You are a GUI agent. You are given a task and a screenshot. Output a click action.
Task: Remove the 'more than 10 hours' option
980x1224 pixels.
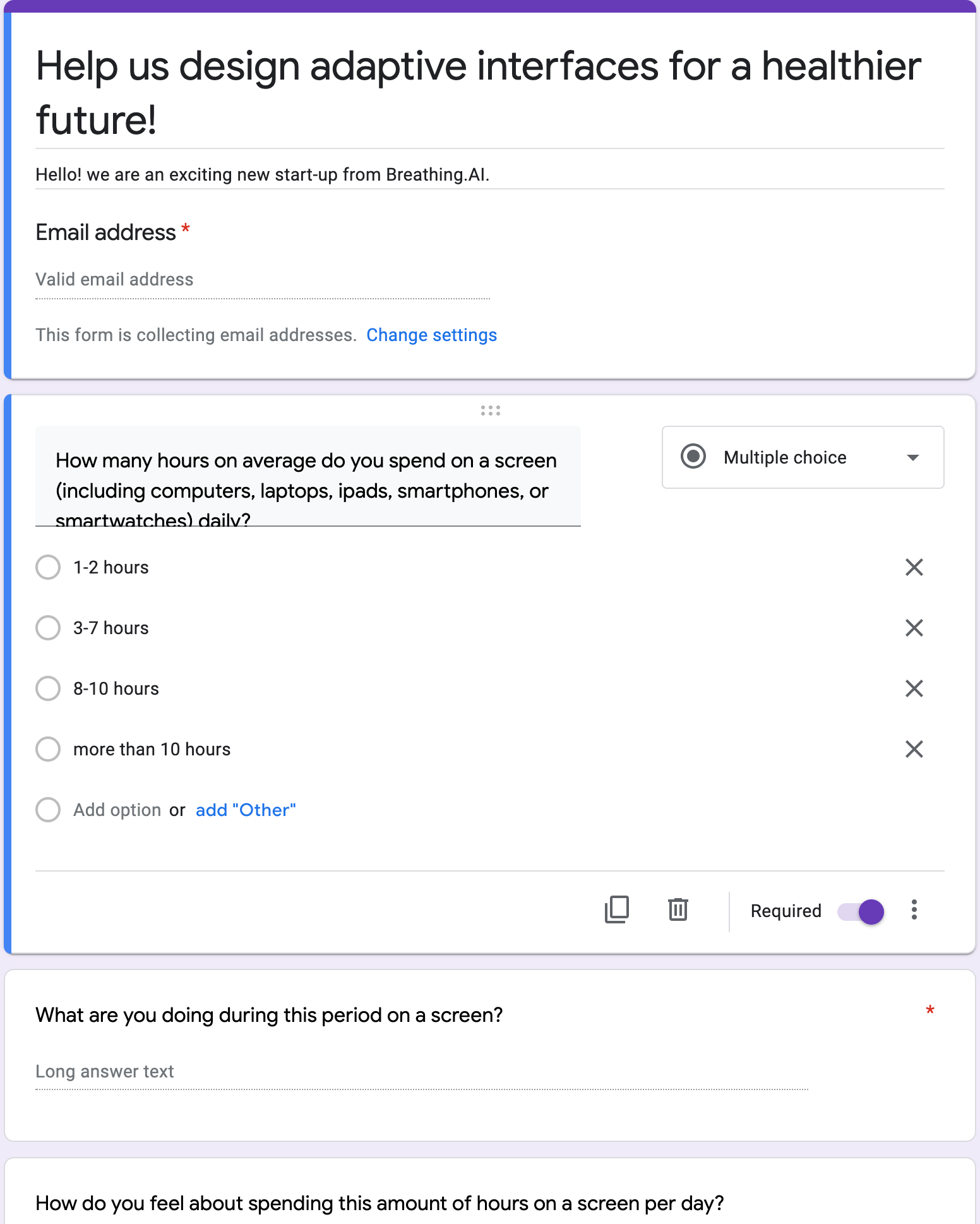[x=914, y=749]
